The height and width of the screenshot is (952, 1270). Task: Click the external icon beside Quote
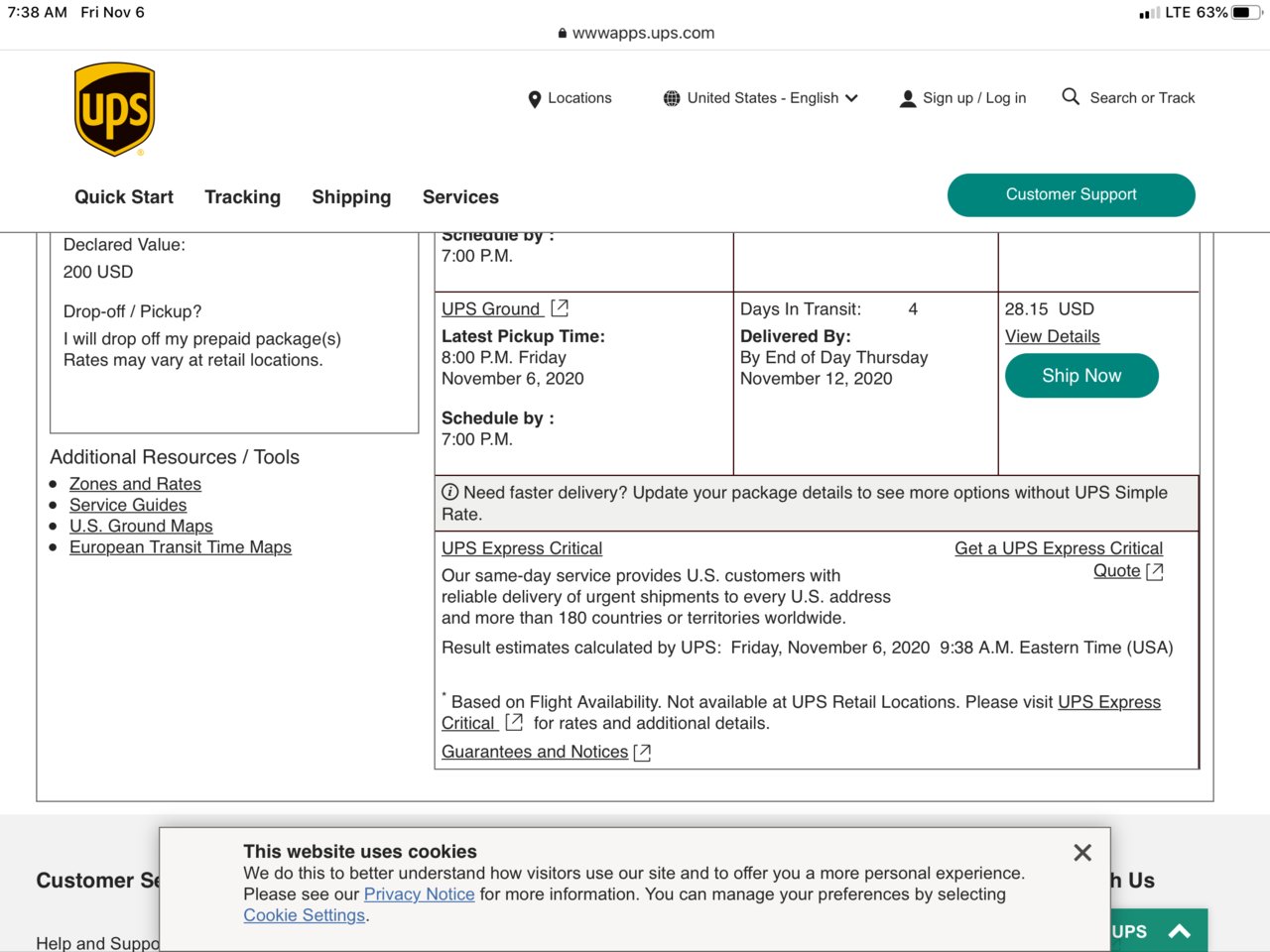1154,572
